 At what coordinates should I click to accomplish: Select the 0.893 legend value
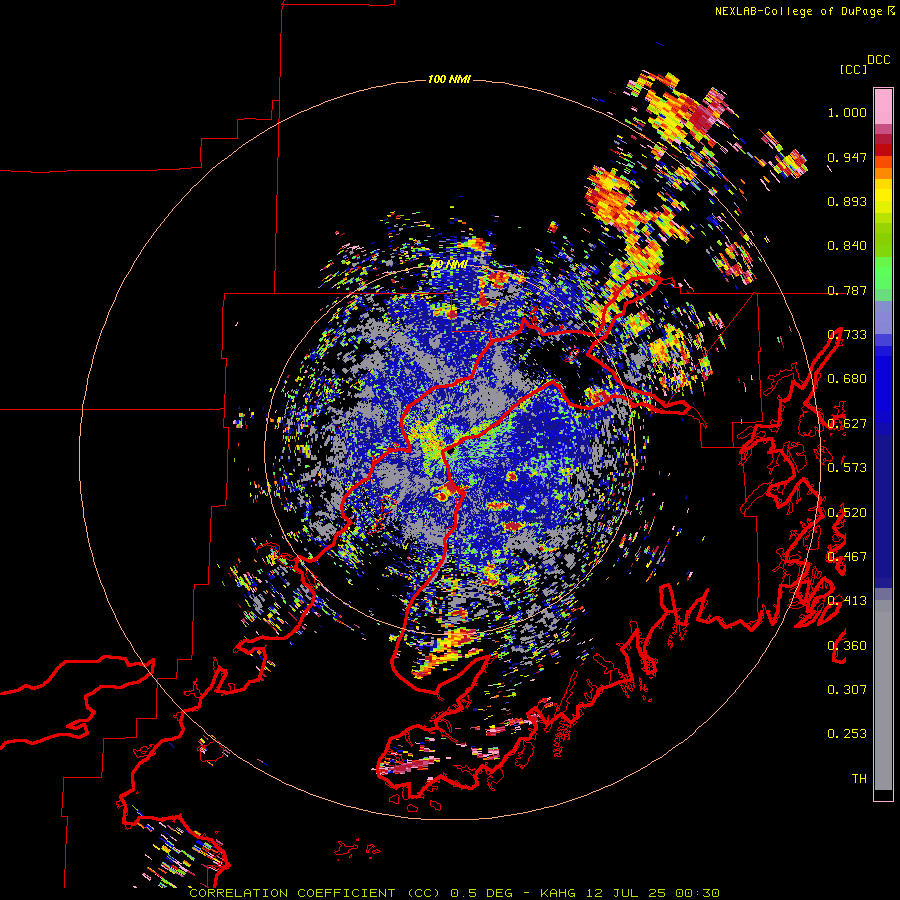847,201
